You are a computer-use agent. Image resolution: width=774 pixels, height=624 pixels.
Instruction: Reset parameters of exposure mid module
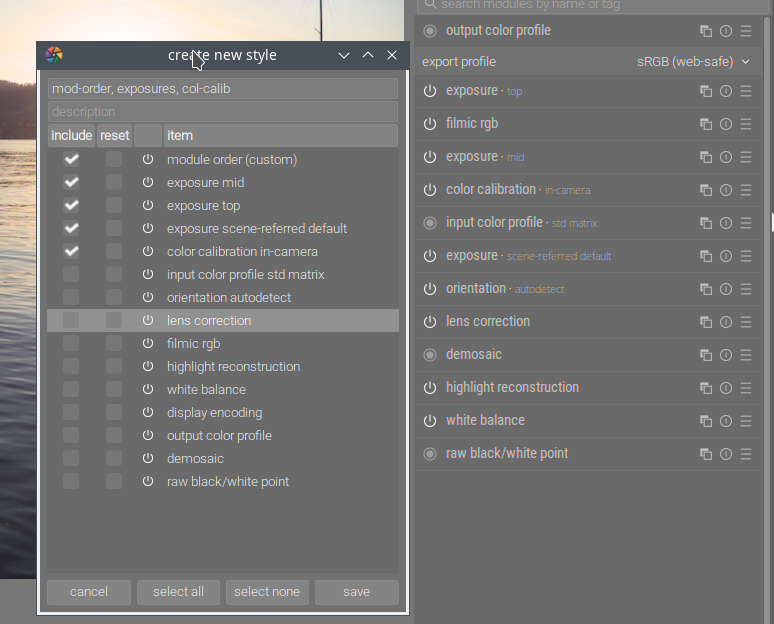(x=726, y=157)
